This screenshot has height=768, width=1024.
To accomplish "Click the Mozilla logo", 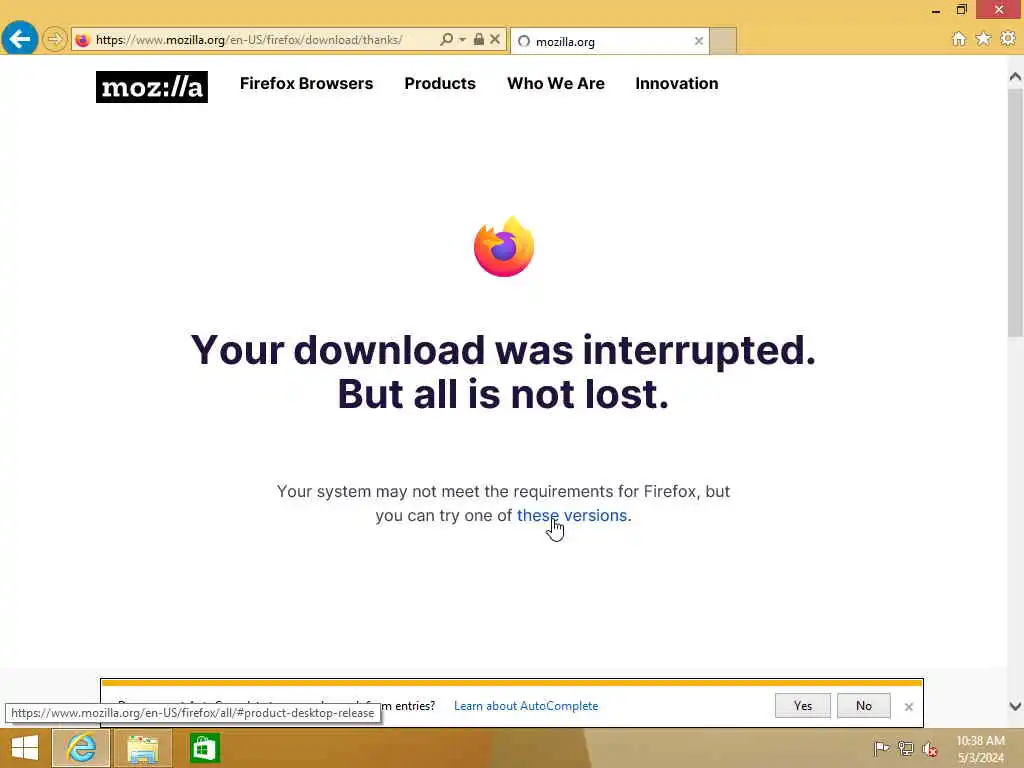I will 152,87.
